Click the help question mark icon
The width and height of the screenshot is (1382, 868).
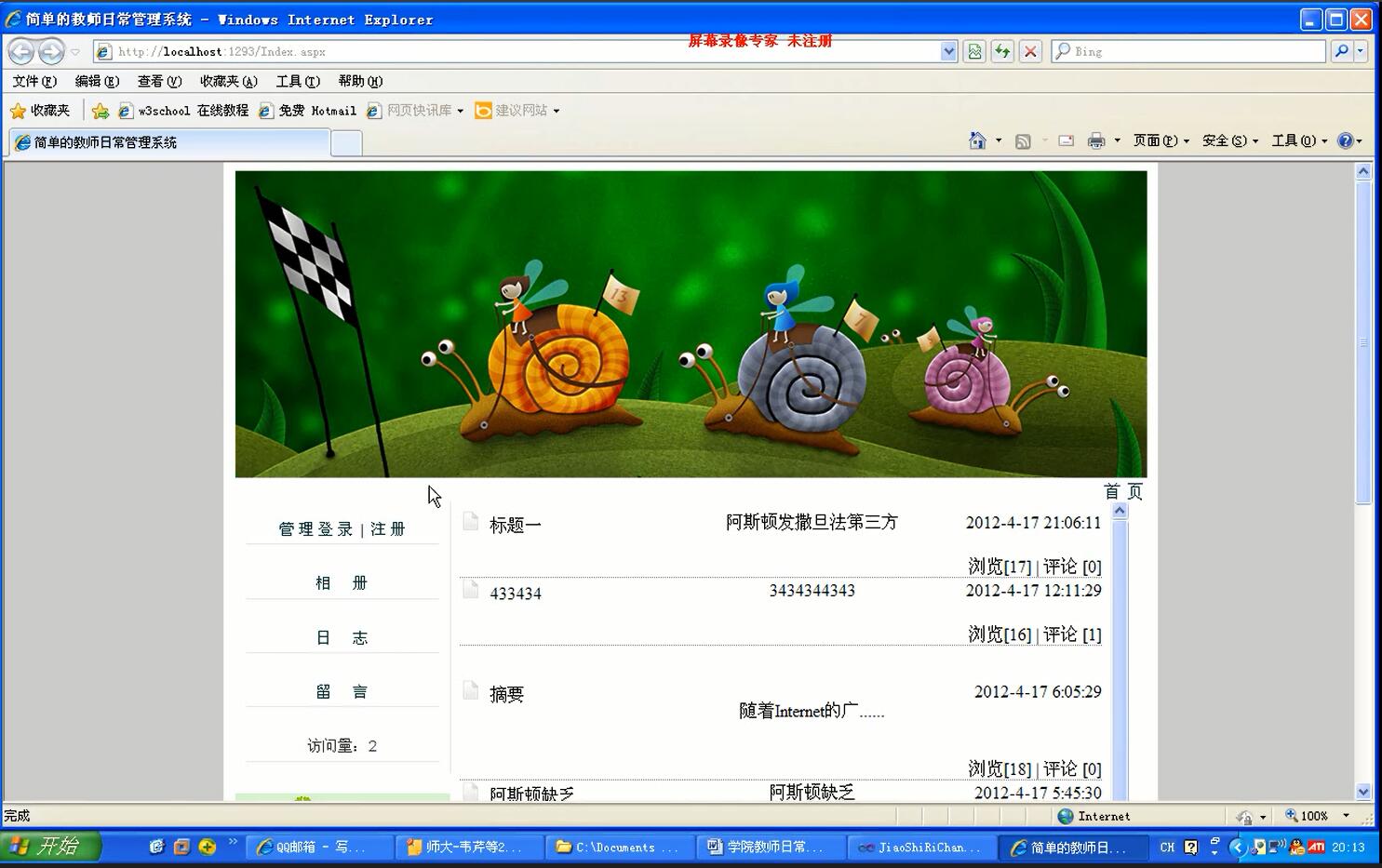pos(1346,140)
